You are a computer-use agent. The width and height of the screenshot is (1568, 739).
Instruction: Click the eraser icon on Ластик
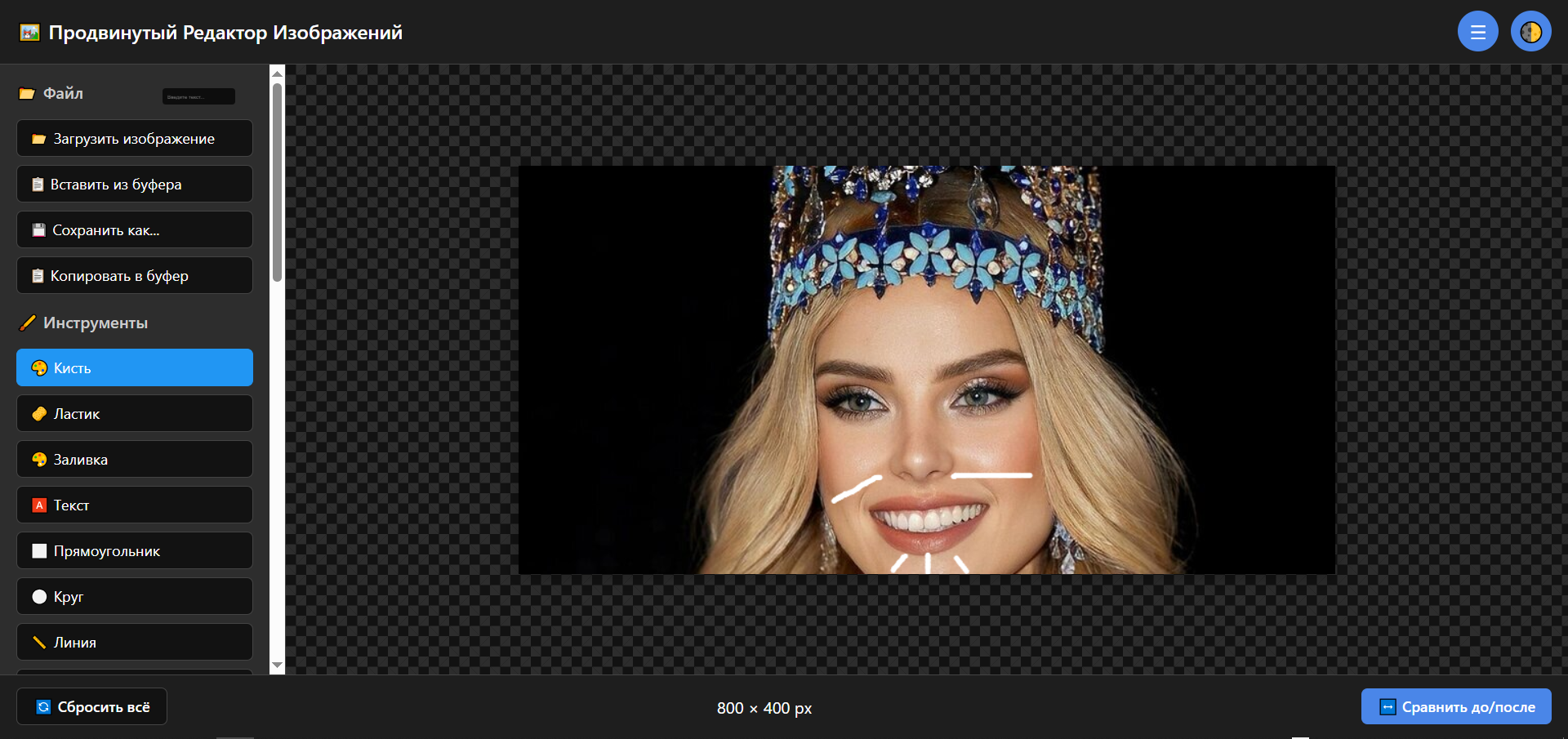pos(39,414)
